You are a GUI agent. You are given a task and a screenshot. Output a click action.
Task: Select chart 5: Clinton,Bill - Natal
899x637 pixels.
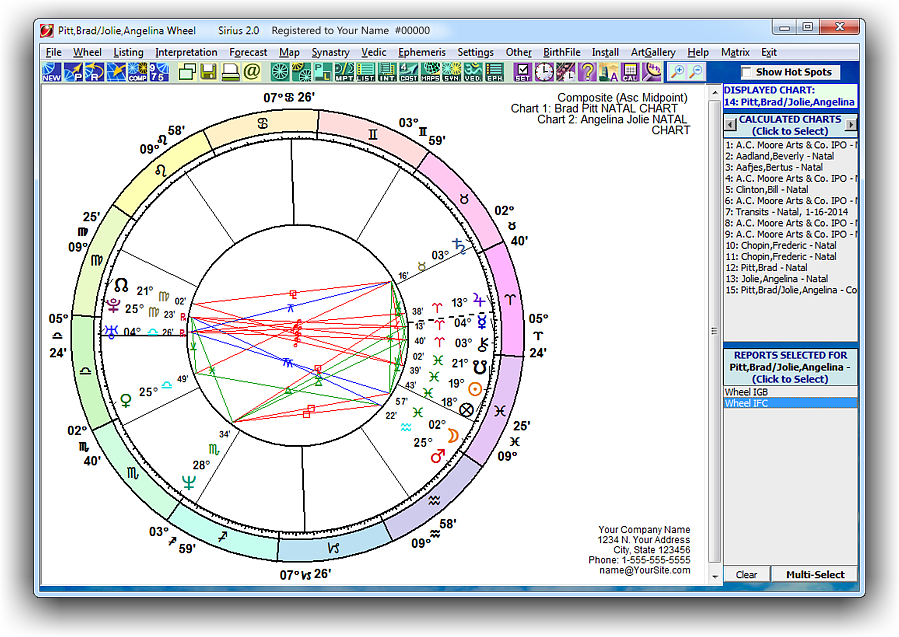pyautogui.click(x=791, y=190)
